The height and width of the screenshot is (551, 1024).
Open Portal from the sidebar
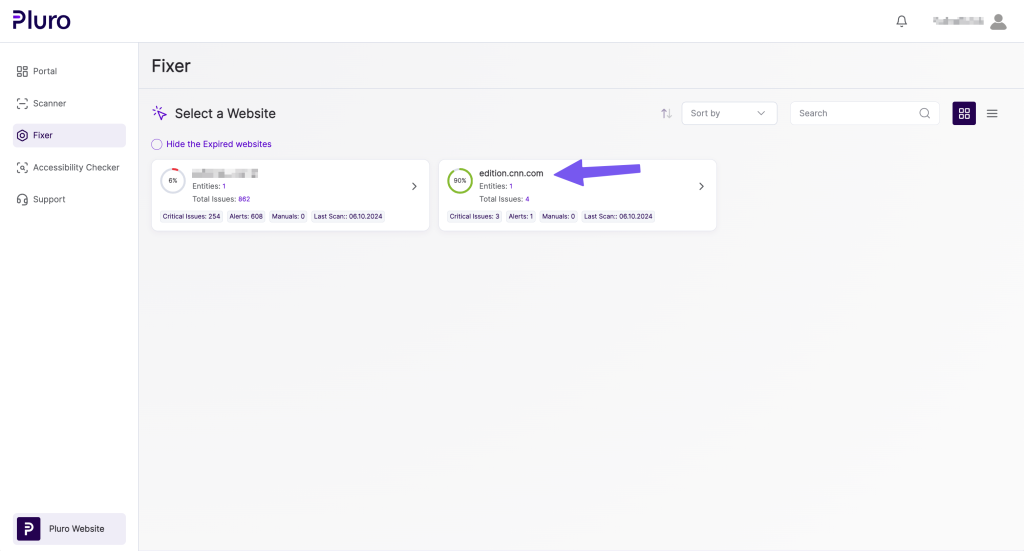[x=44, y=71]
